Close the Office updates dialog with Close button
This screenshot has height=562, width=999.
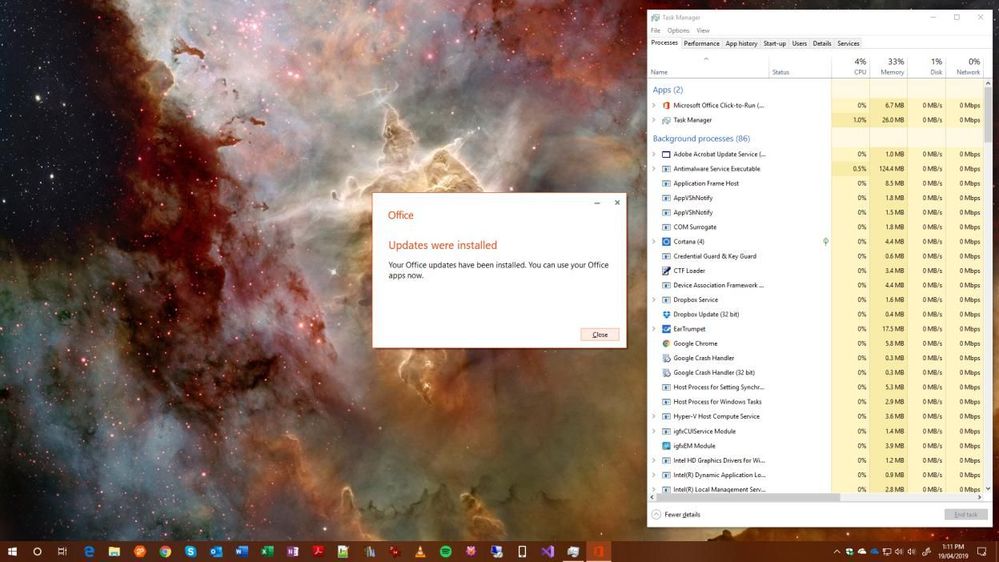coord(600,335)
